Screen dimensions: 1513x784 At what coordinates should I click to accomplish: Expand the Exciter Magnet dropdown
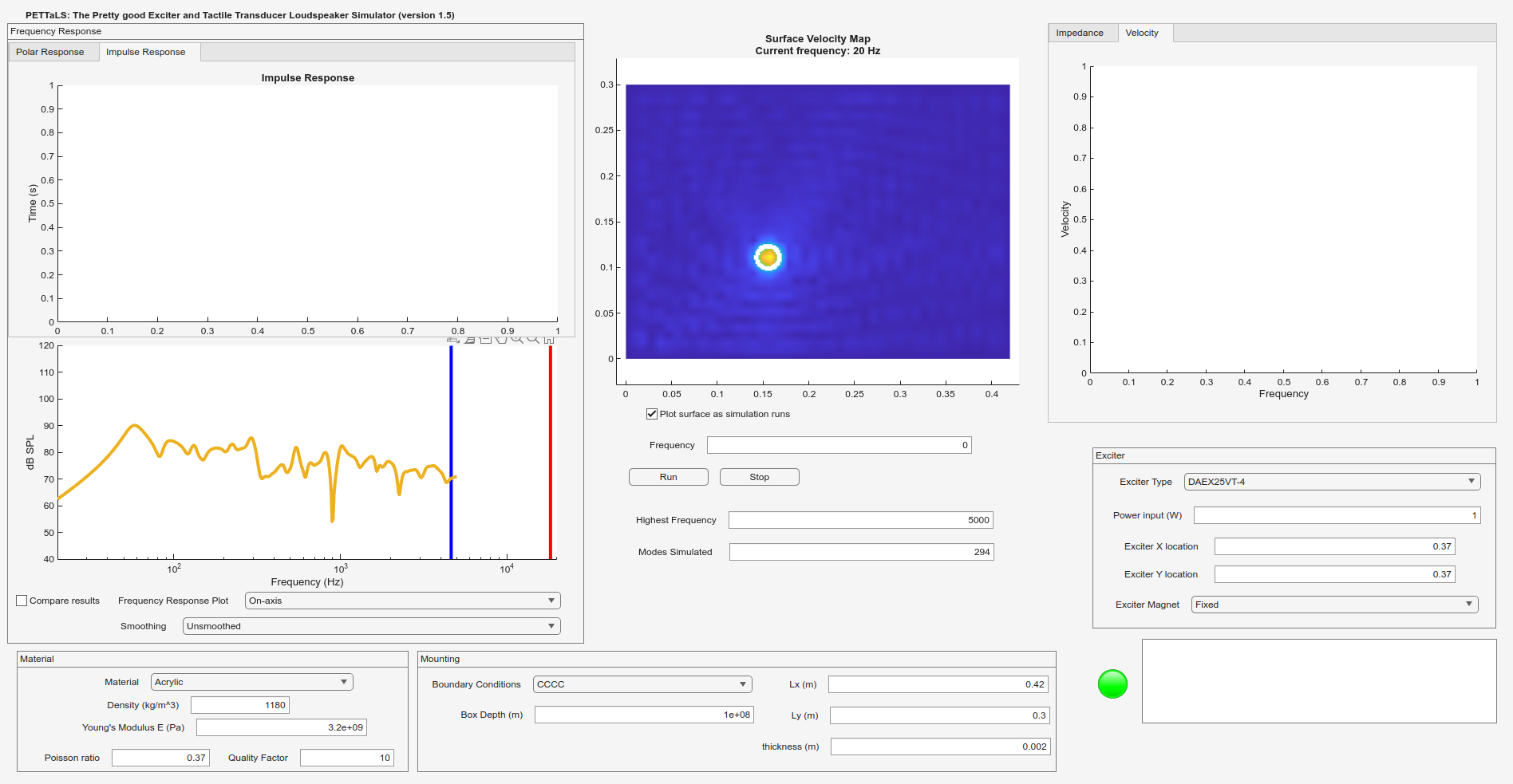pyautogui.click(x=1334, y=605)
